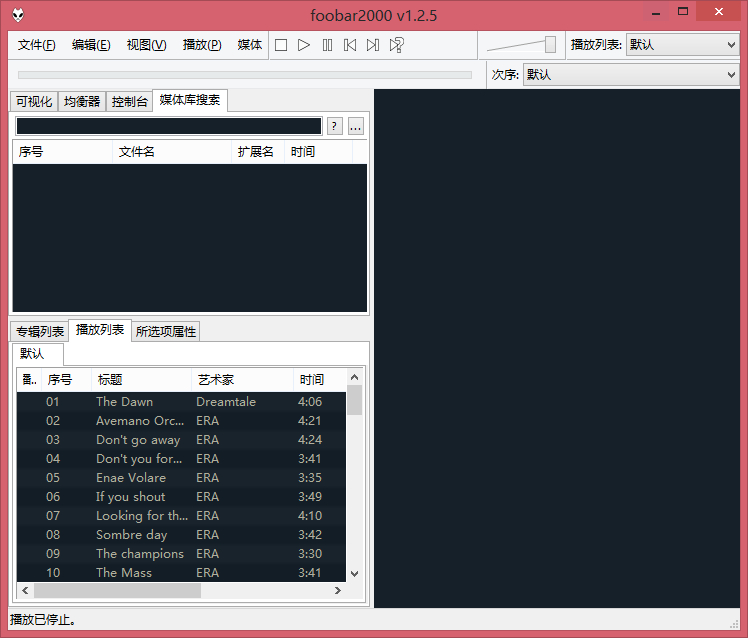Expand the 播放列表 dropdown
748x638 pixels.
683,45
